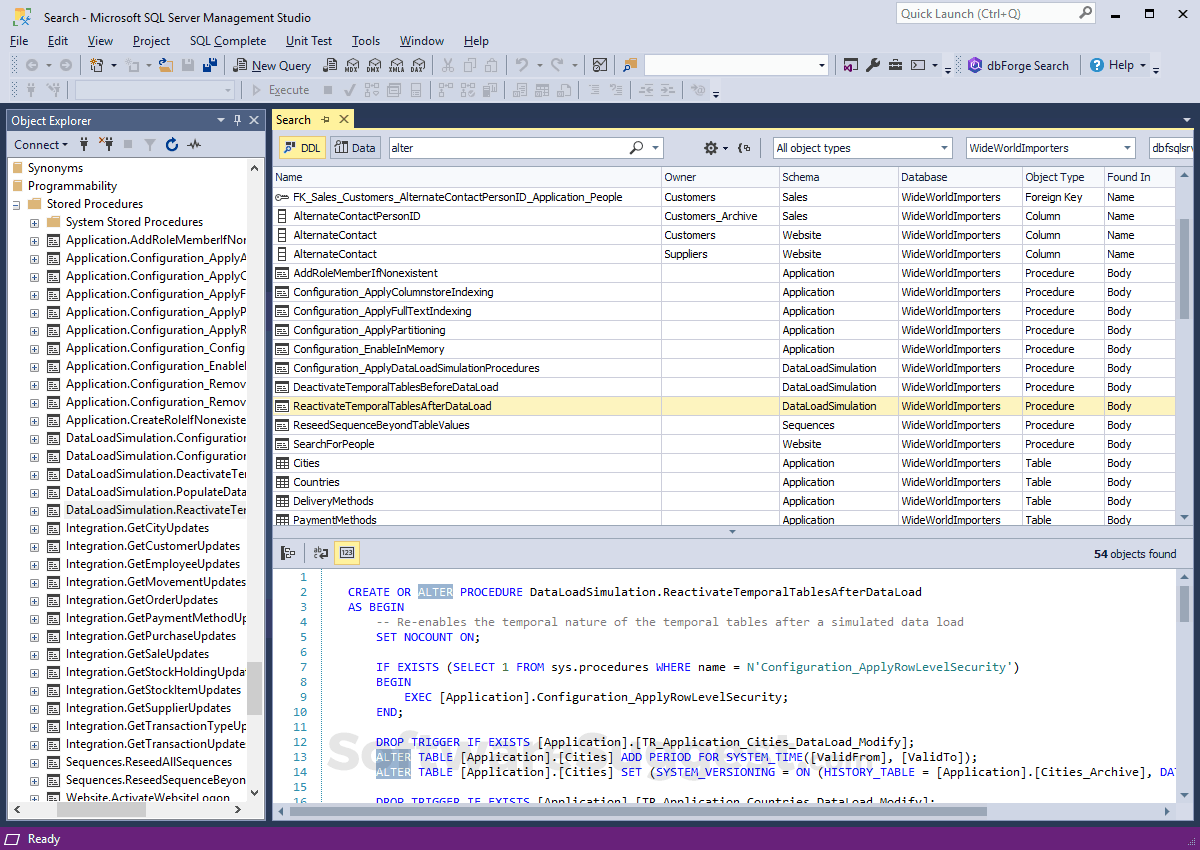Open the search options gear icon
The image size is (1200, 850).
click(710, 148)
